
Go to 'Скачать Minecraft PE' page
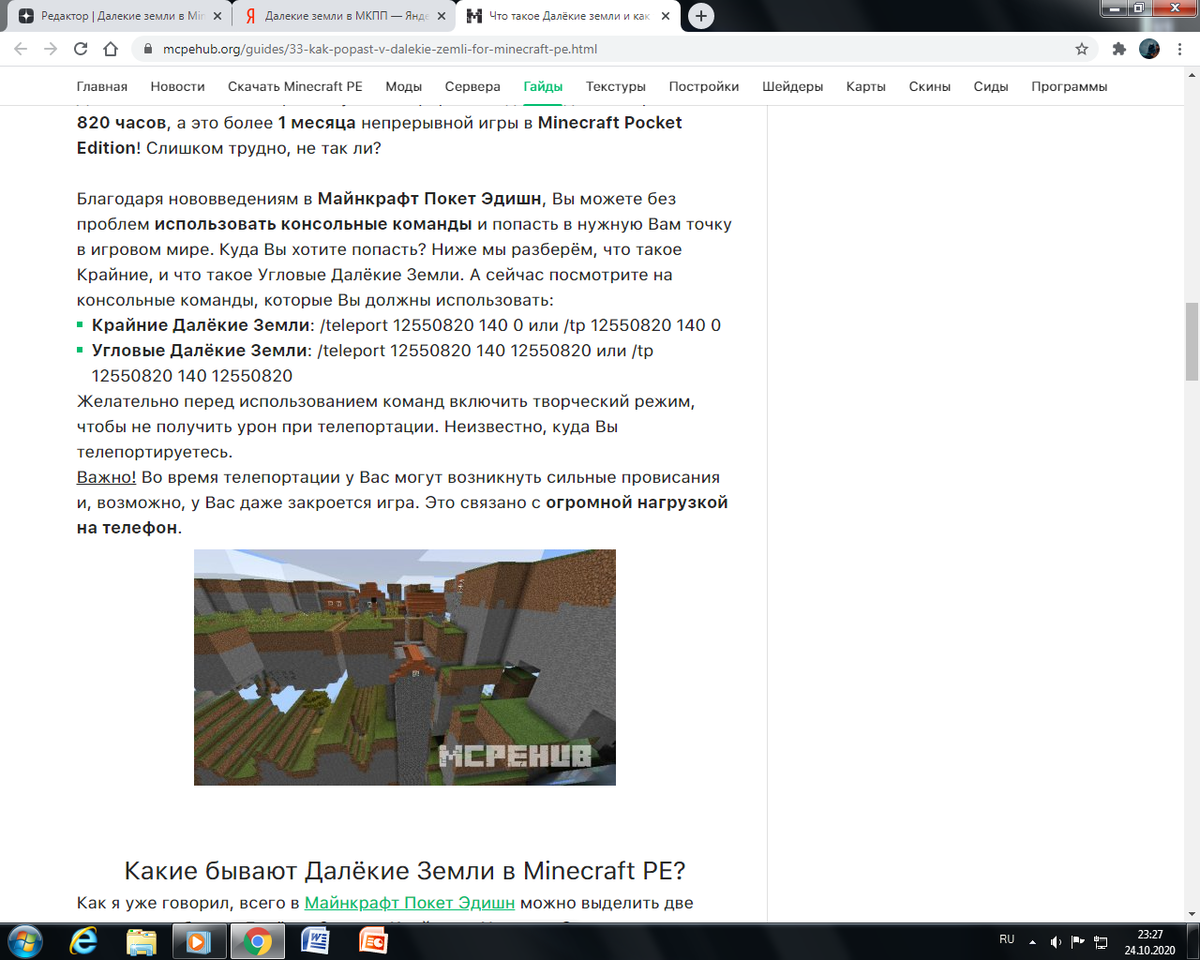point(295,87)
